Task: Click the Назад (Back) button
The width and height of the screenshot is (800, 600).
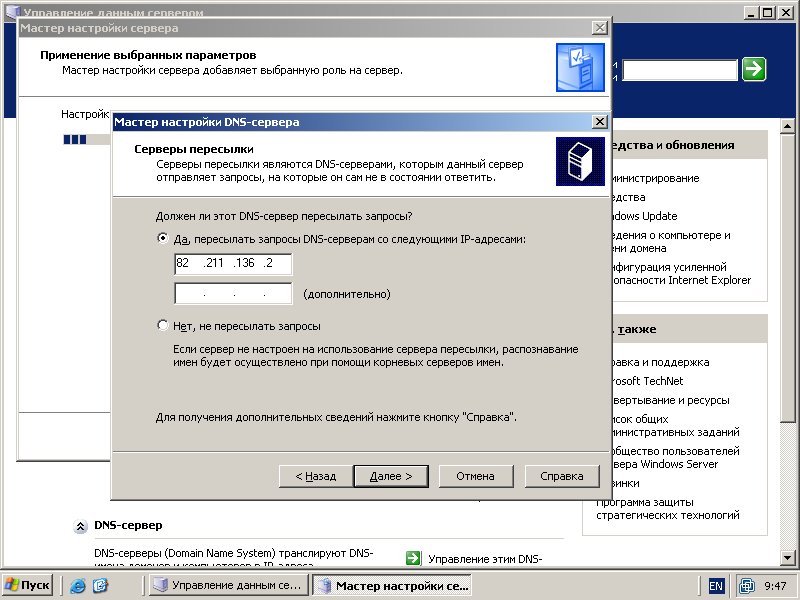Action: coord(315,476)
